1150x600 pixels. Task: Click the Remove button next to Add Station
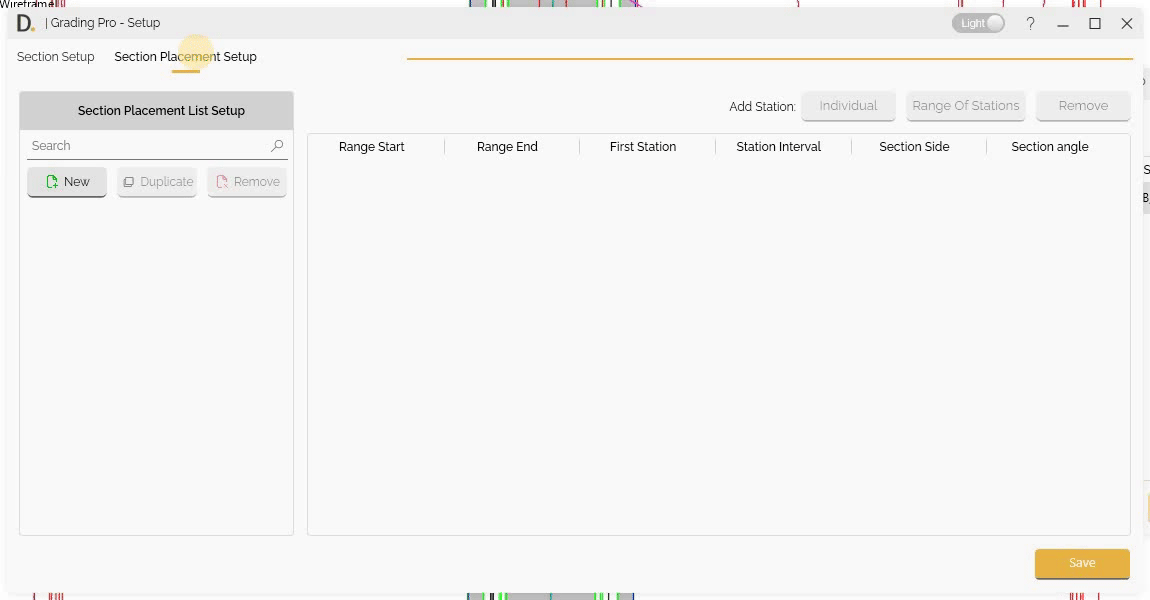1083,105
